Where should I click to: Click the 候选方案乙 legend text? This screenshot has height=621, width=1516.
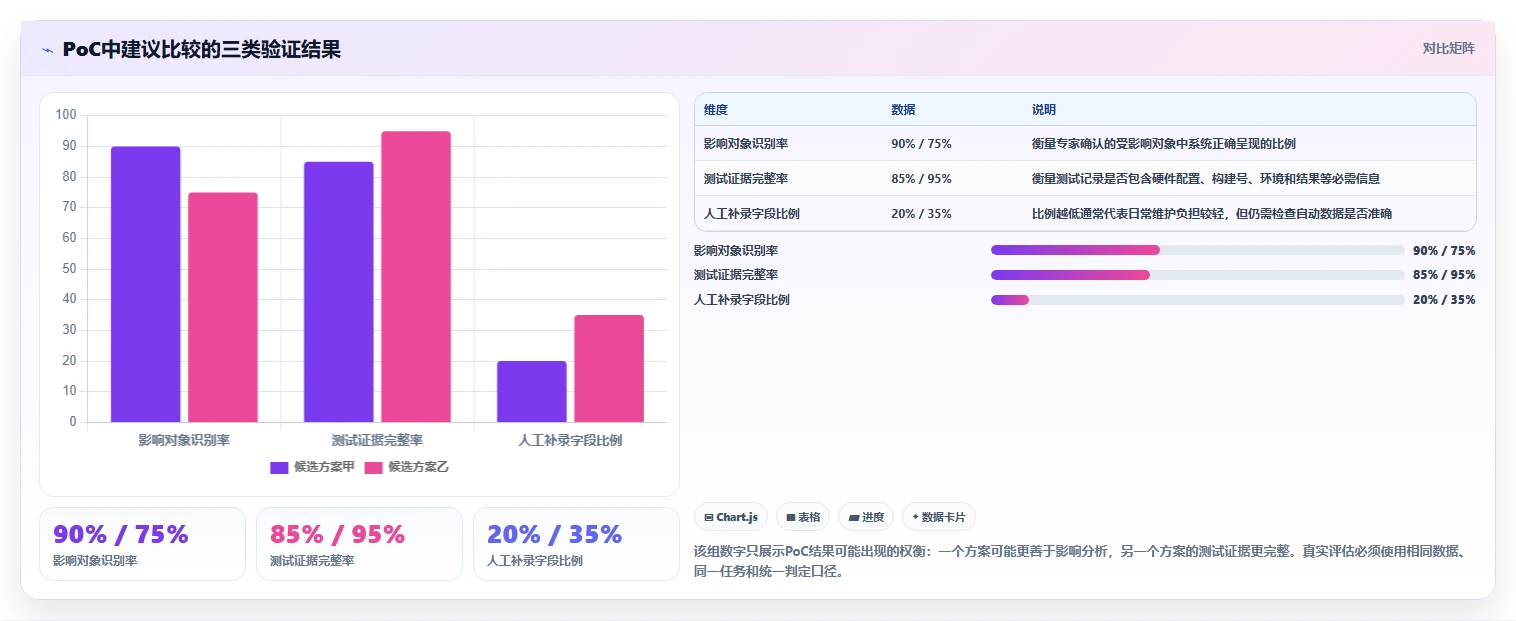click(x=418, y=467)
